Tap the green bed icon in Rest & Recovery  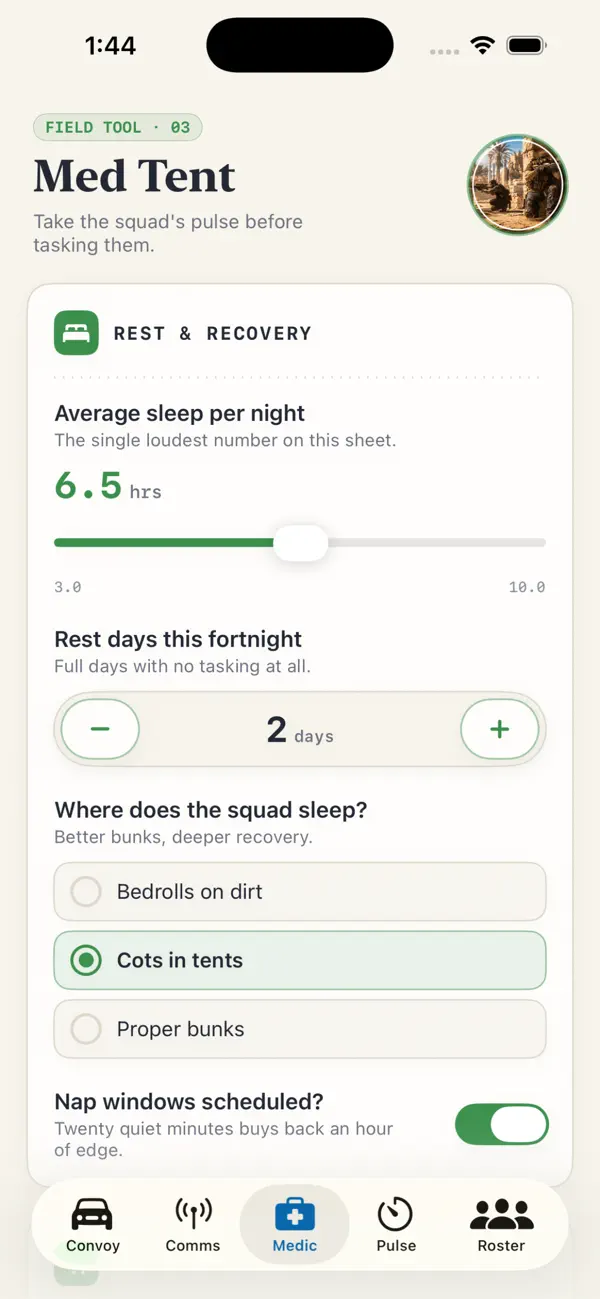point(76,333)
